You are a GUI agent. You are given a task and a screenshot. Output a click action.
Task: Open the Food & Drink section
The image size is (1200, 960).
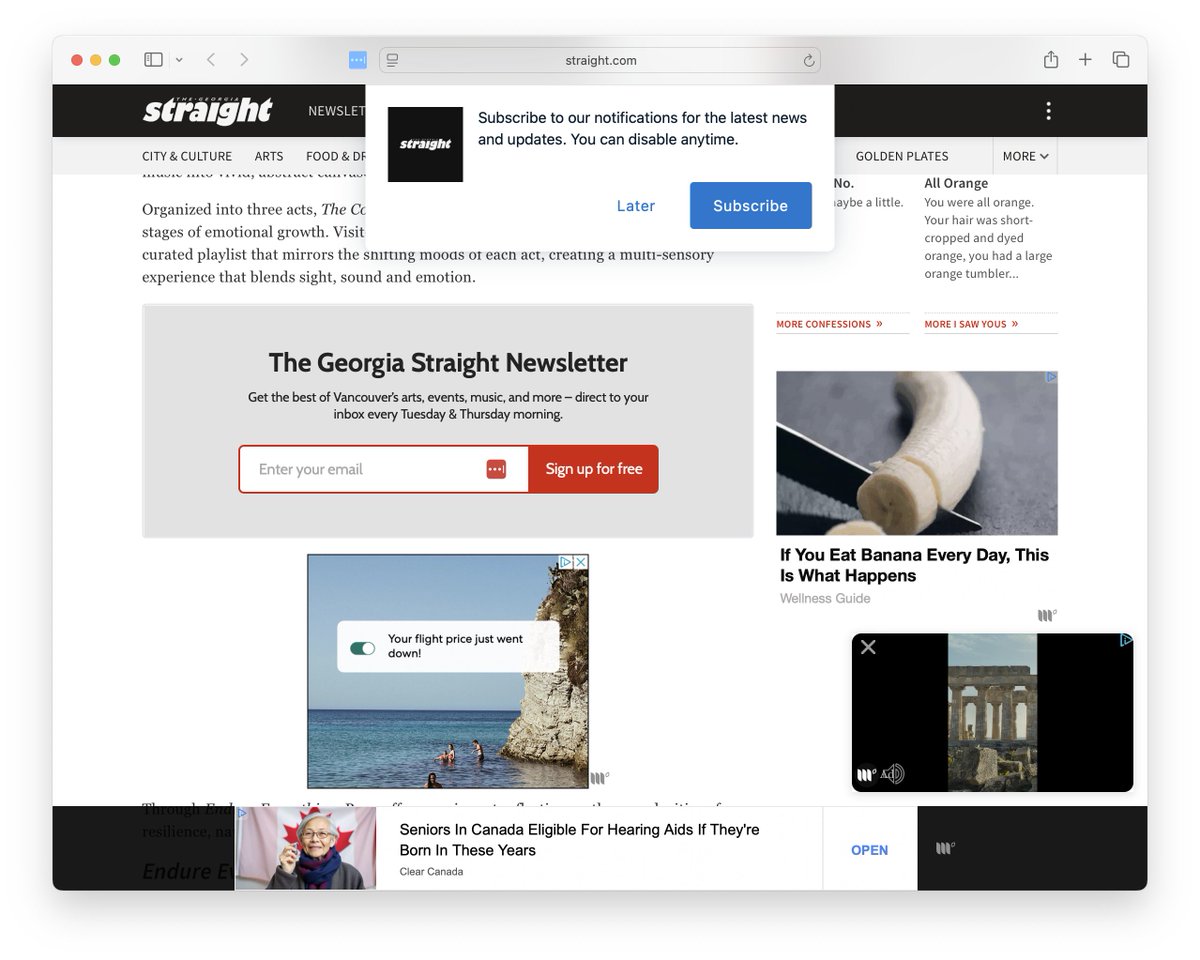(x=336, y=156)
